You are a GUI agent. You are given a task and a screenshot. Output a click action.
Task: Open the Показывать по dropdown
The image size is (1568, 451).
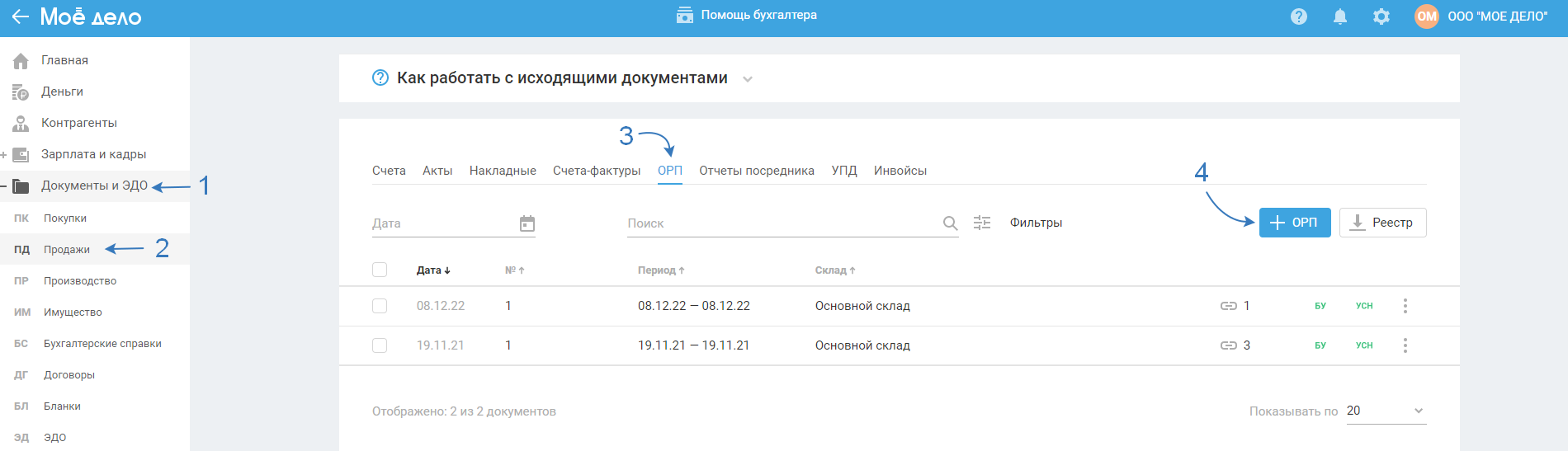1386,411
